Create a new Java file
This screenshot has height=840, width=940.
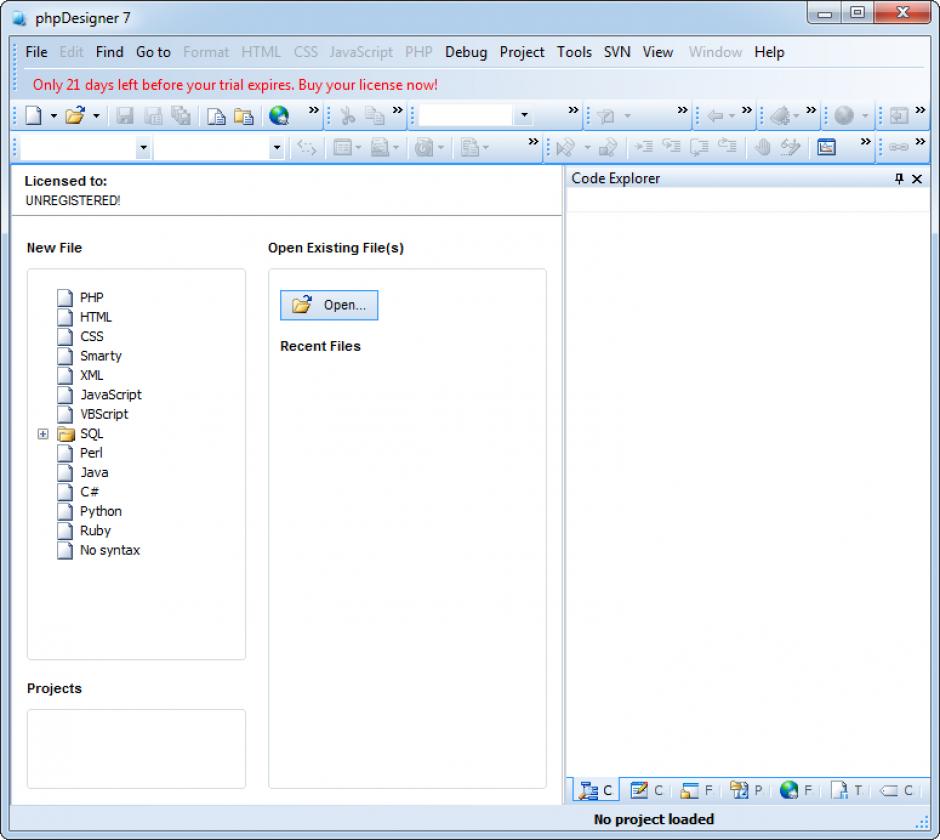[83, 472]
